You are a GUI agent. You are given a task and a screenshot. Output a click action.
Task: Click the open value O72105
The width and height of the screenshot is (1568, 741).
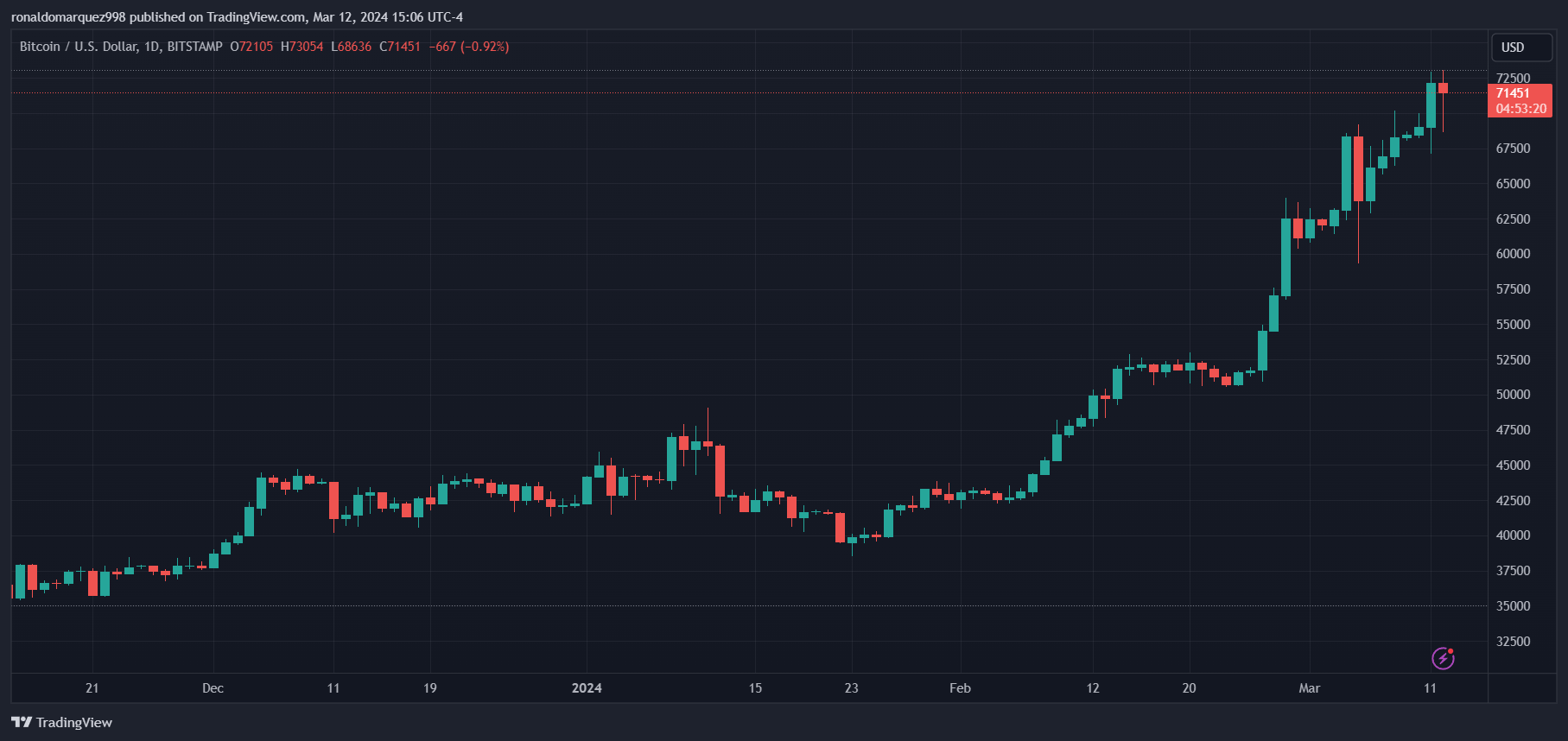point(251,47)
